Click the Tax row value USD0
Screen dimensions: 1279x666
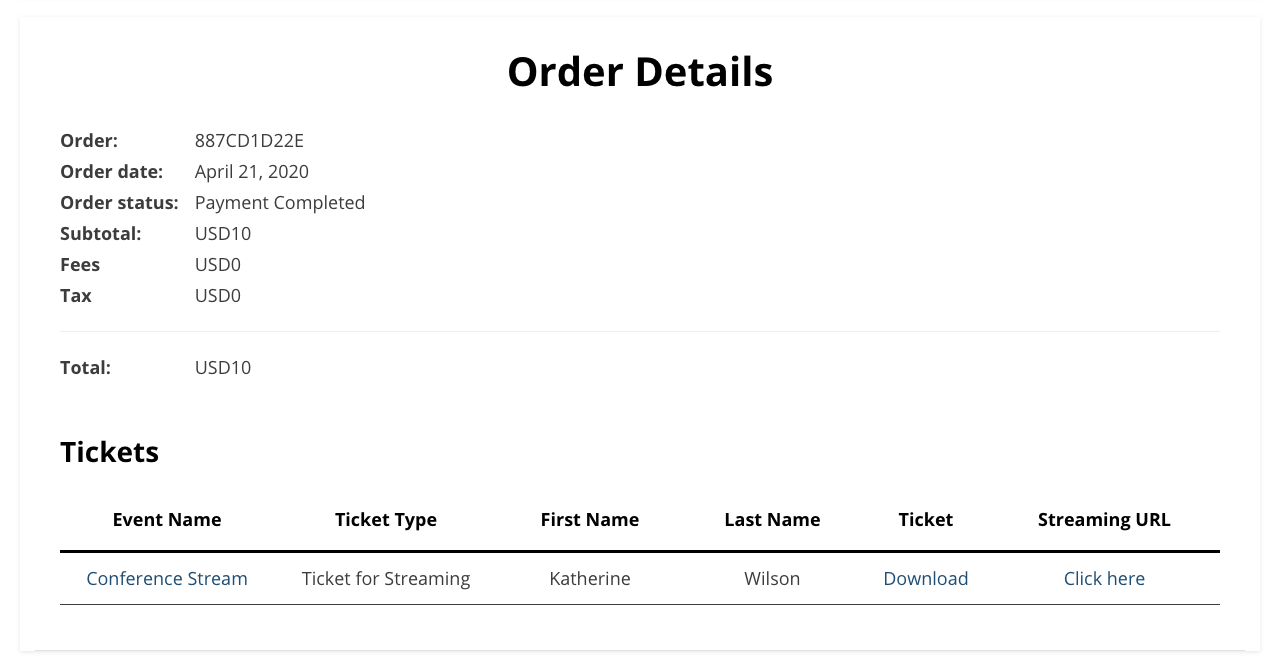(x=217, y=295)
